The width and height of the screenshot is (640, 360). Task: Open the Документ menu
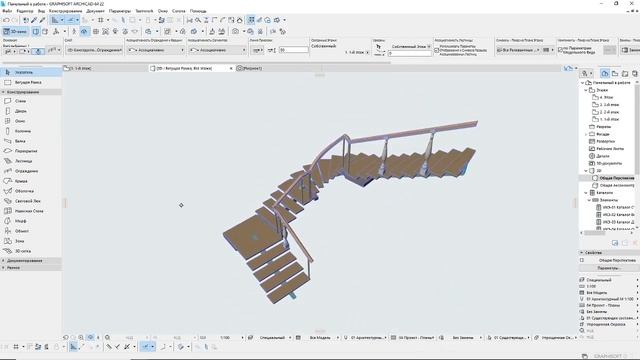click(96, 11)
